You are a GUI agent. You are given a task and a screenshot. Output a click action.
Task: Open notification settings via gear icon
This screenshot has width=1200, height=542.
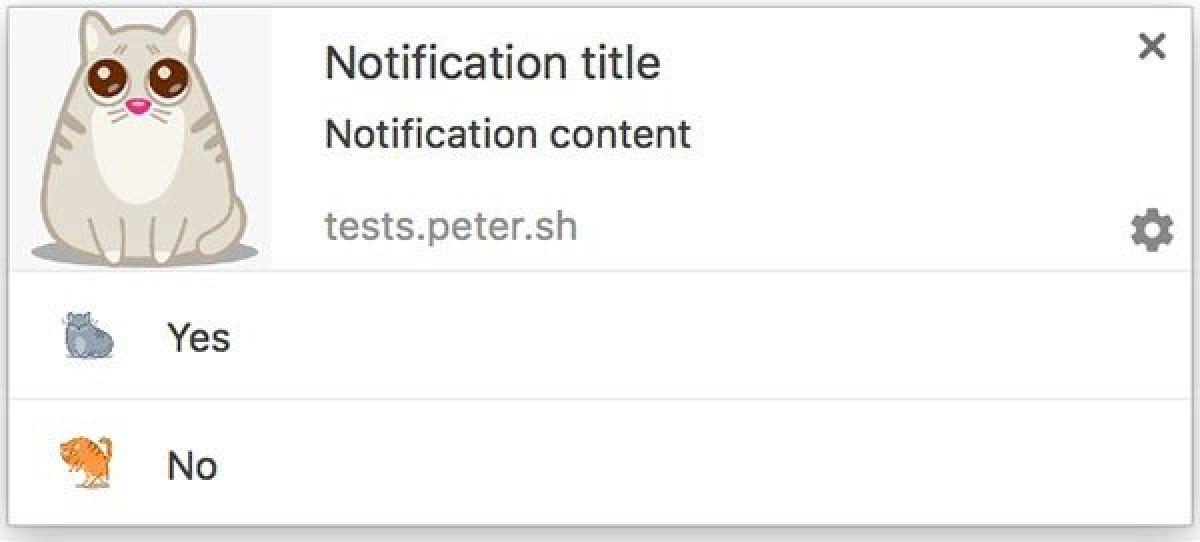1152,231
